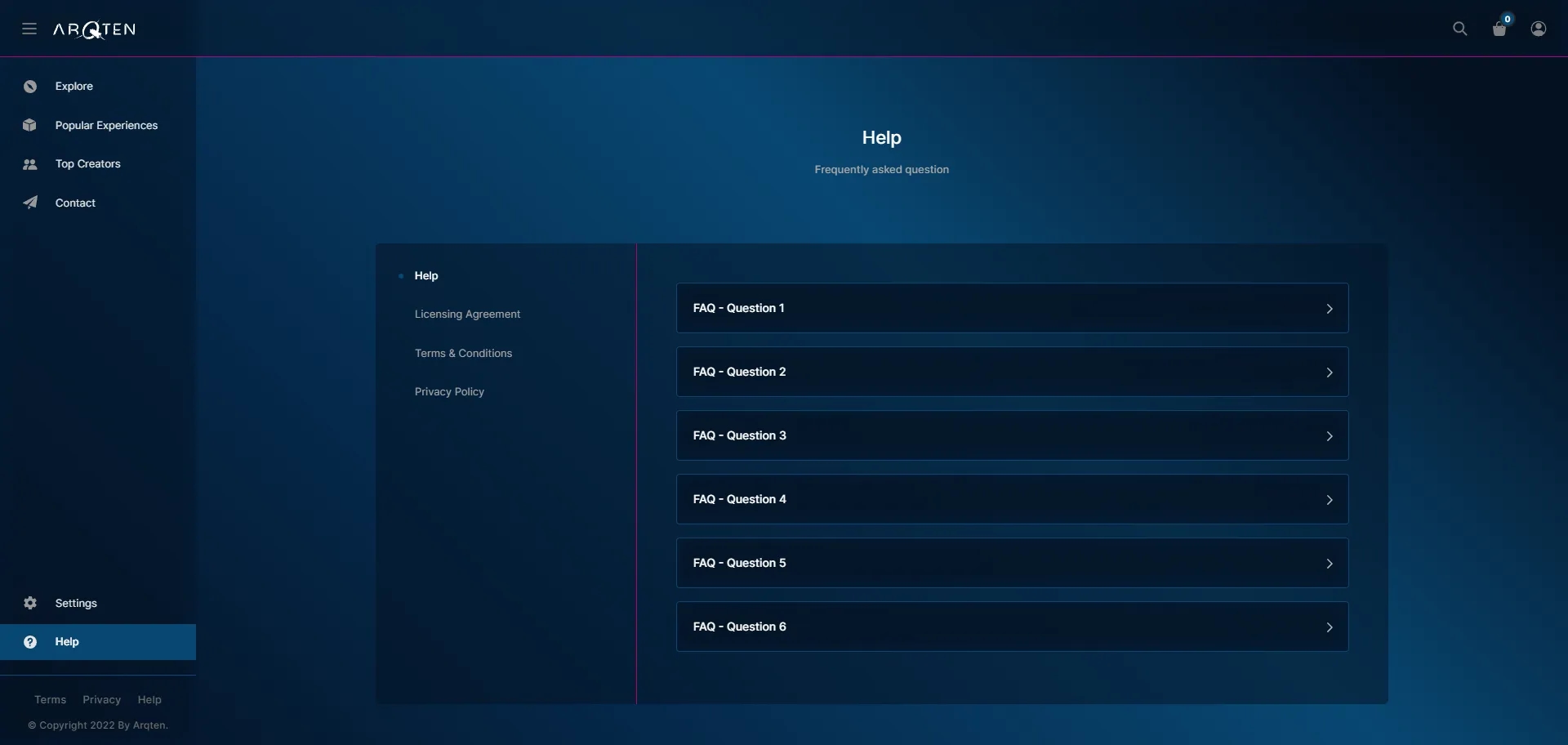Viewport: 1568px width, 745px height.
Task: Open the Settings gear icon
Action: [30, 603]
